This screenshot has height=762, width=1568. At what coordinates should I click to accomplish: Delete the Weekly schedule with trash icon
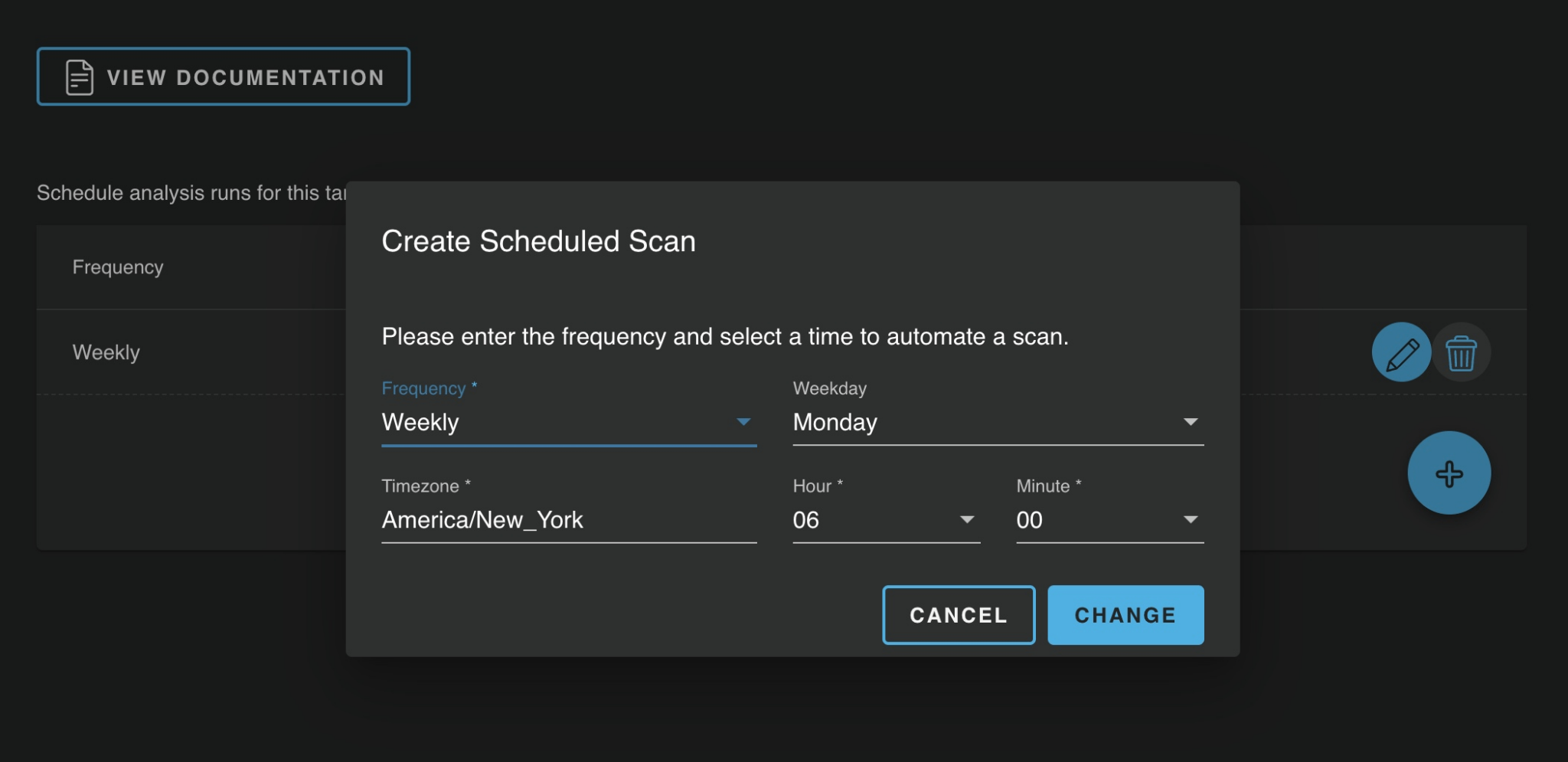coord(1461,353)
